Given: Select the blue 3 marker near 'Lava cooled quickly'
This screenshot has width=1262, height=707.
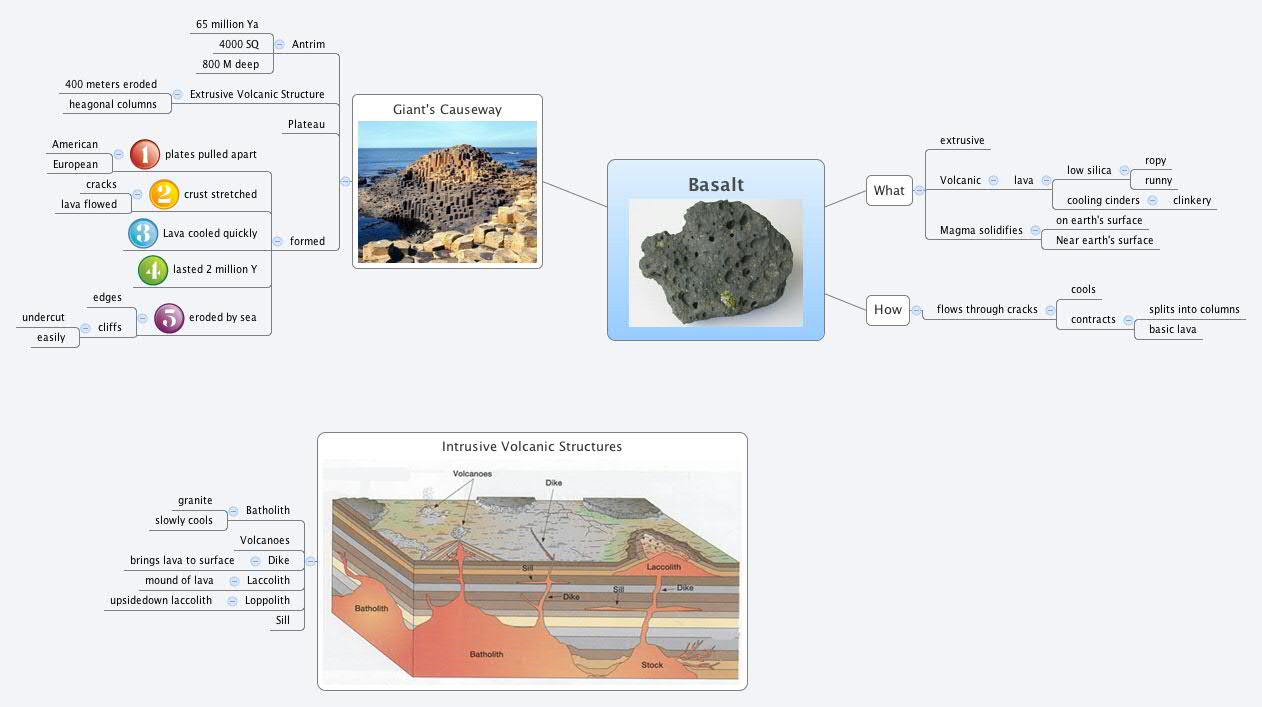Looking at the screenshot, I should [143, 232].
